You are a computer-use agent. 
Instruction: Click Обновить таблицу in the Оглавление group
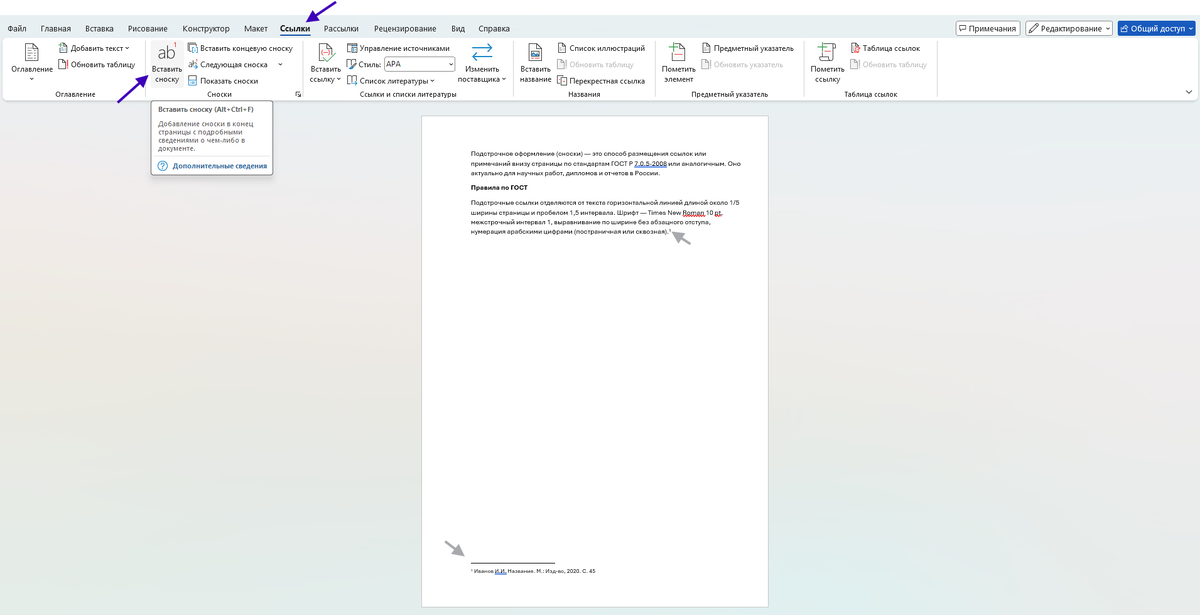(95, 64)
